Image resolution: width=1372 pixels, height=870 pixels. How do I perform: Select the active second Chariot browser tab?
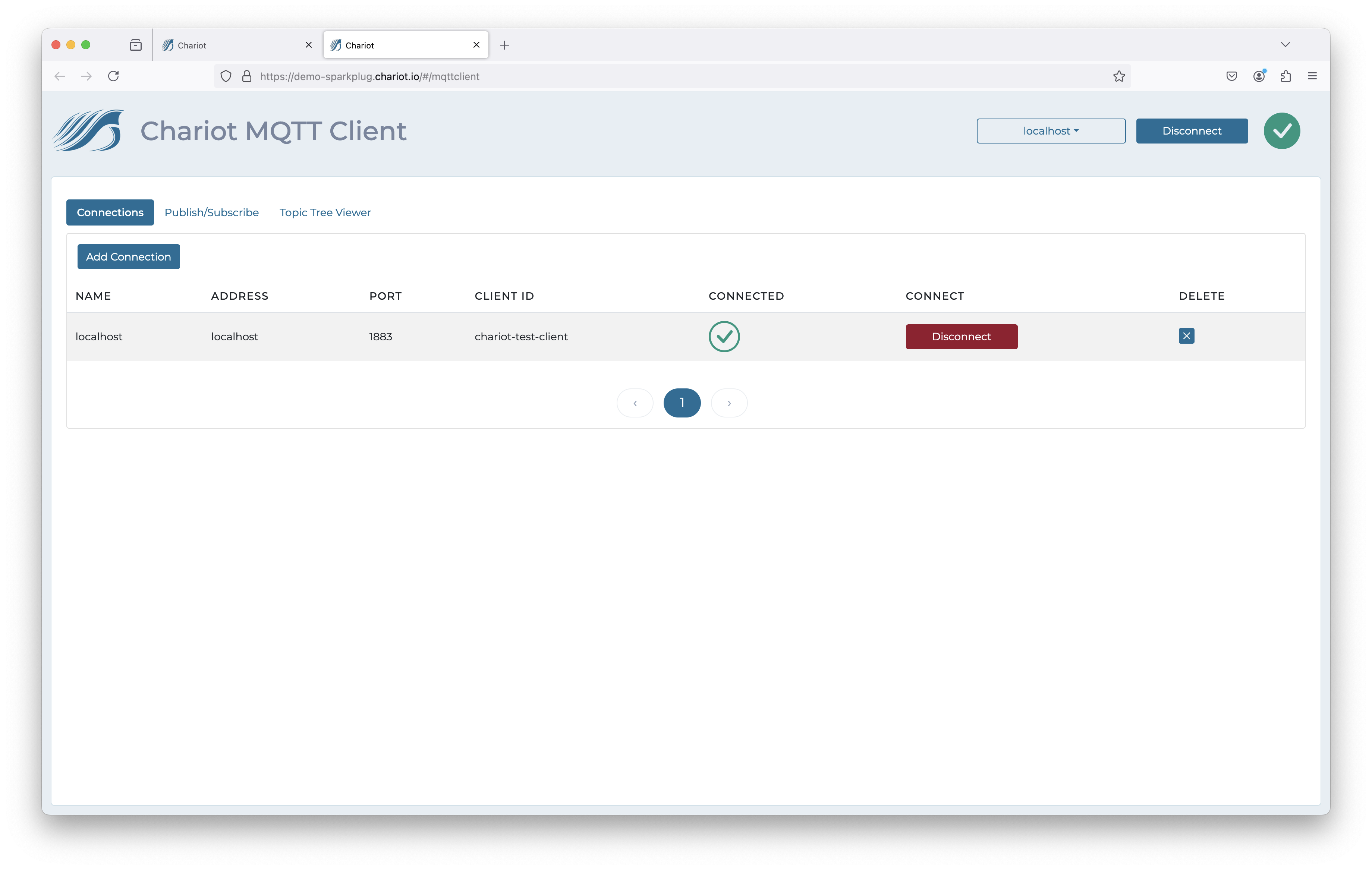tap(406, 45)
